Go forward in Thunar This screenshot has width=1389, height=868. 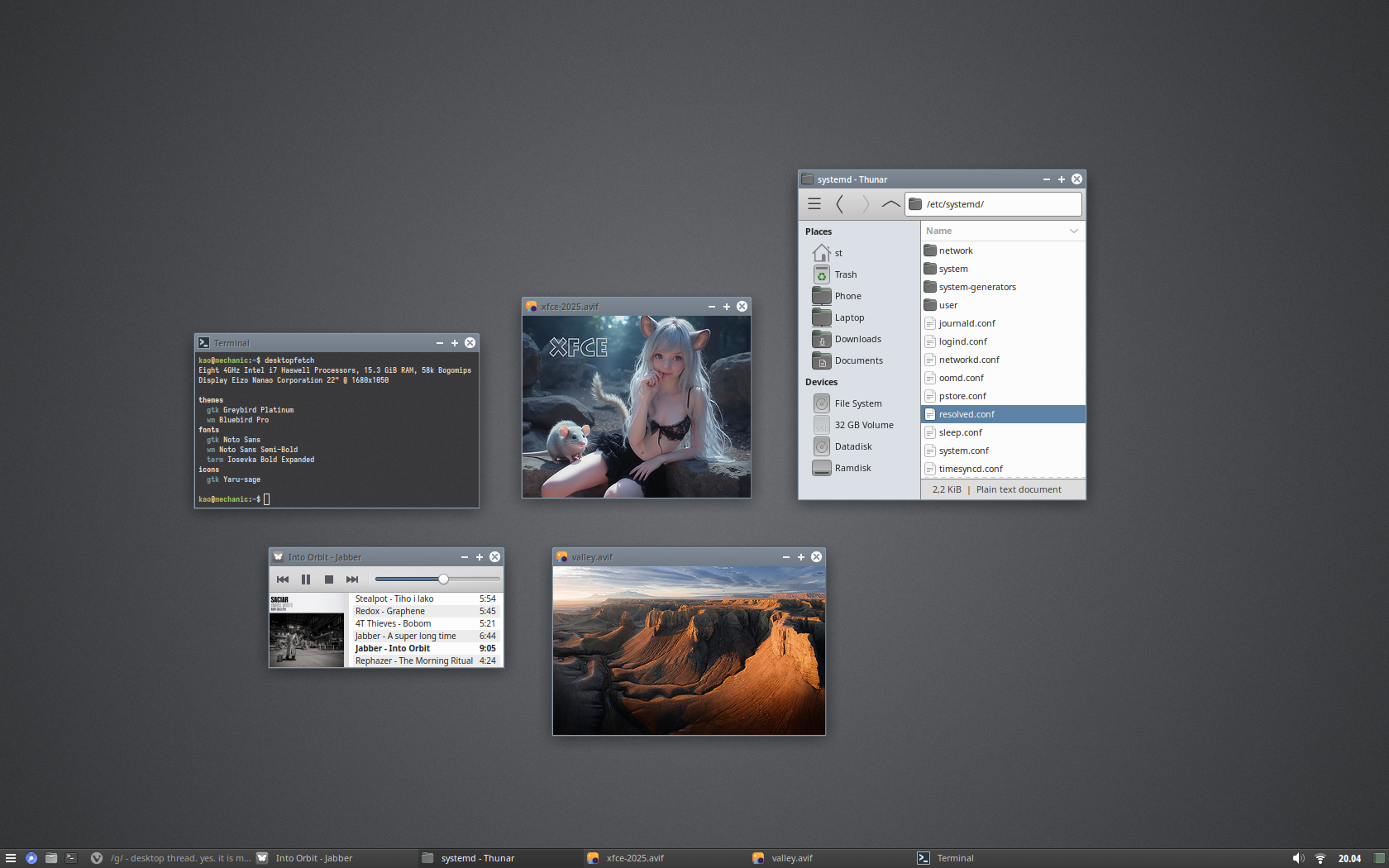[x=865, y=203]
